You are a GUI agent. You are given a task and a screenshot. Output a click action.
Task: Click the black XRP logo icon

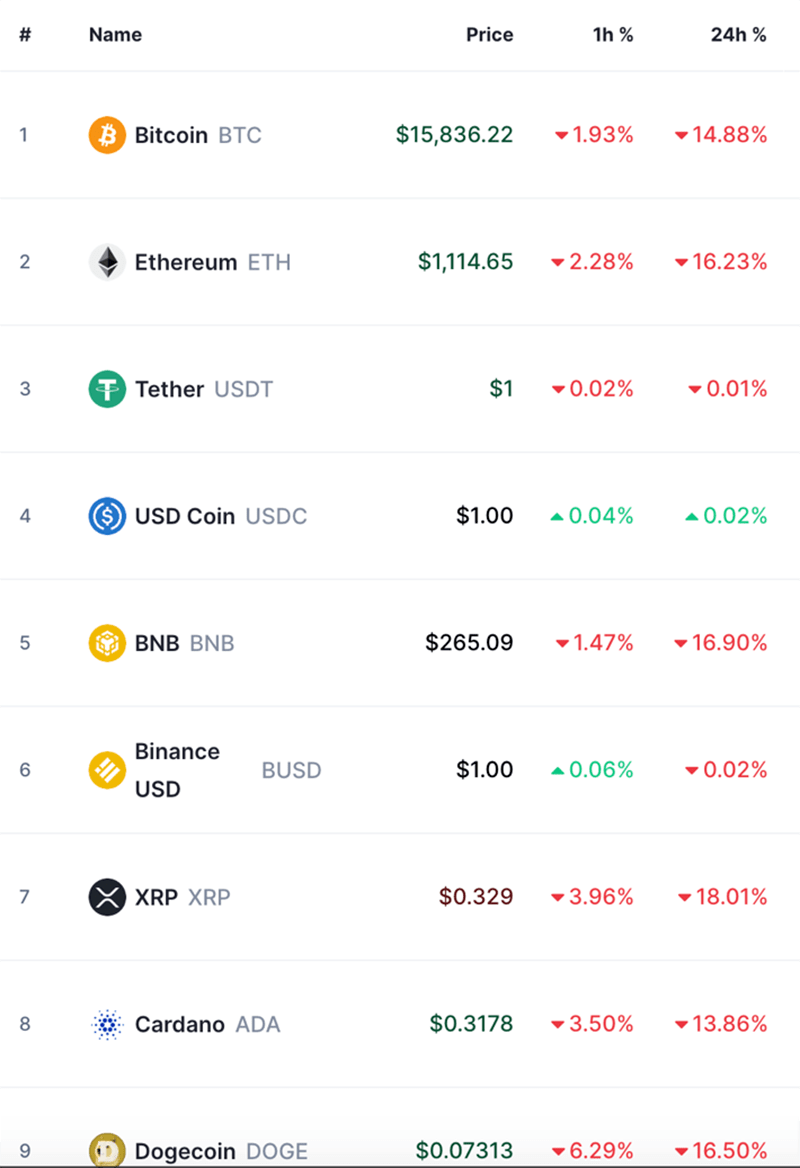pos(107,897)
